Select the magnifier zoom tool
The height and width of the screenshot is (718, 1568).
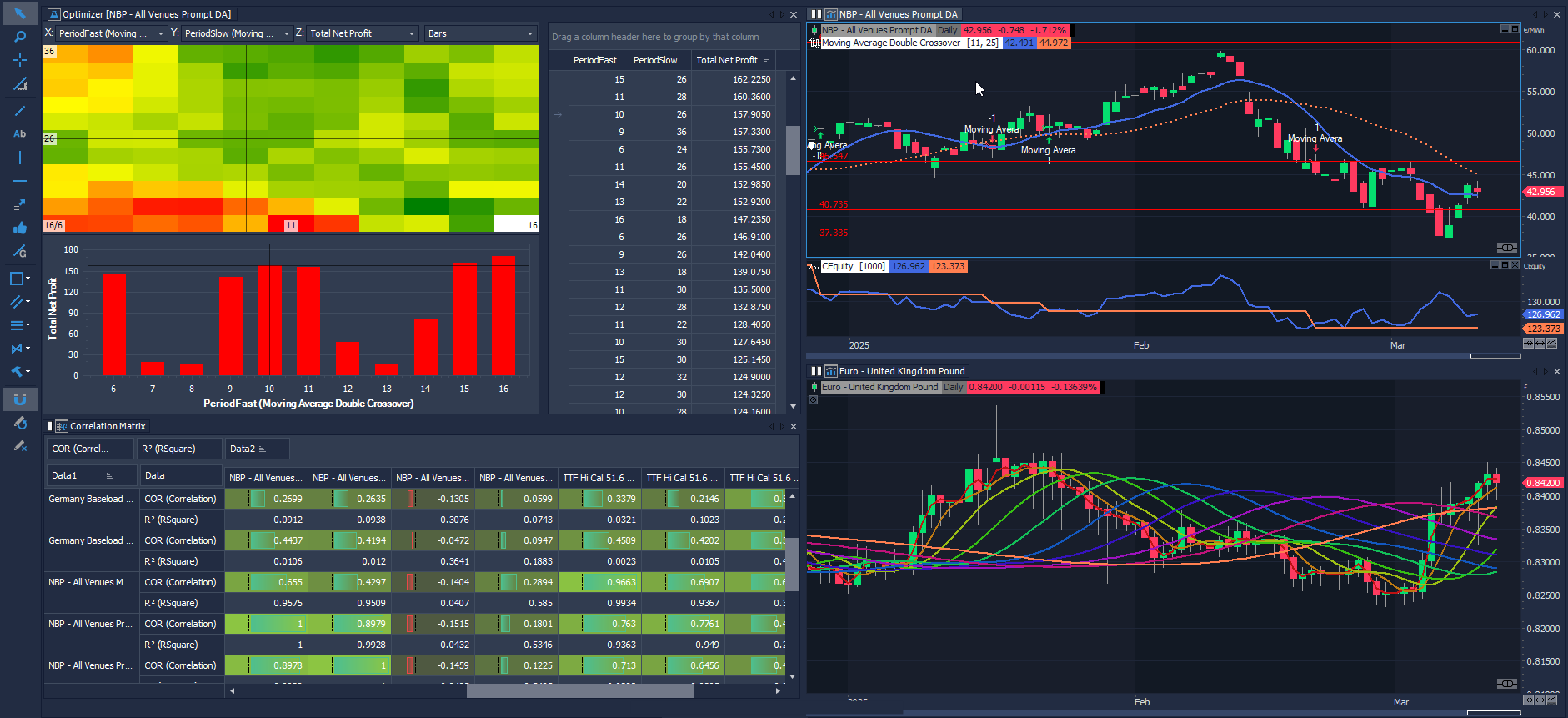pos(20,37)
